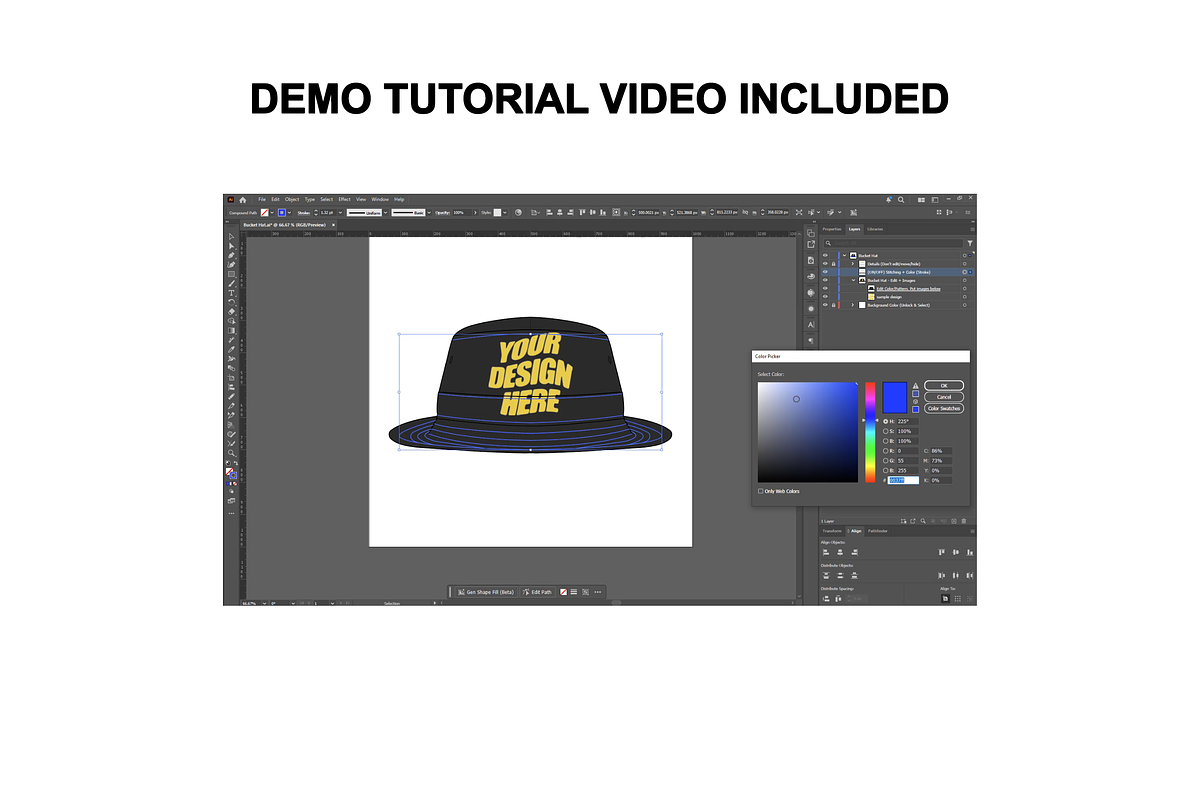Select the Direct Selection tool

(x=231, y=246)
